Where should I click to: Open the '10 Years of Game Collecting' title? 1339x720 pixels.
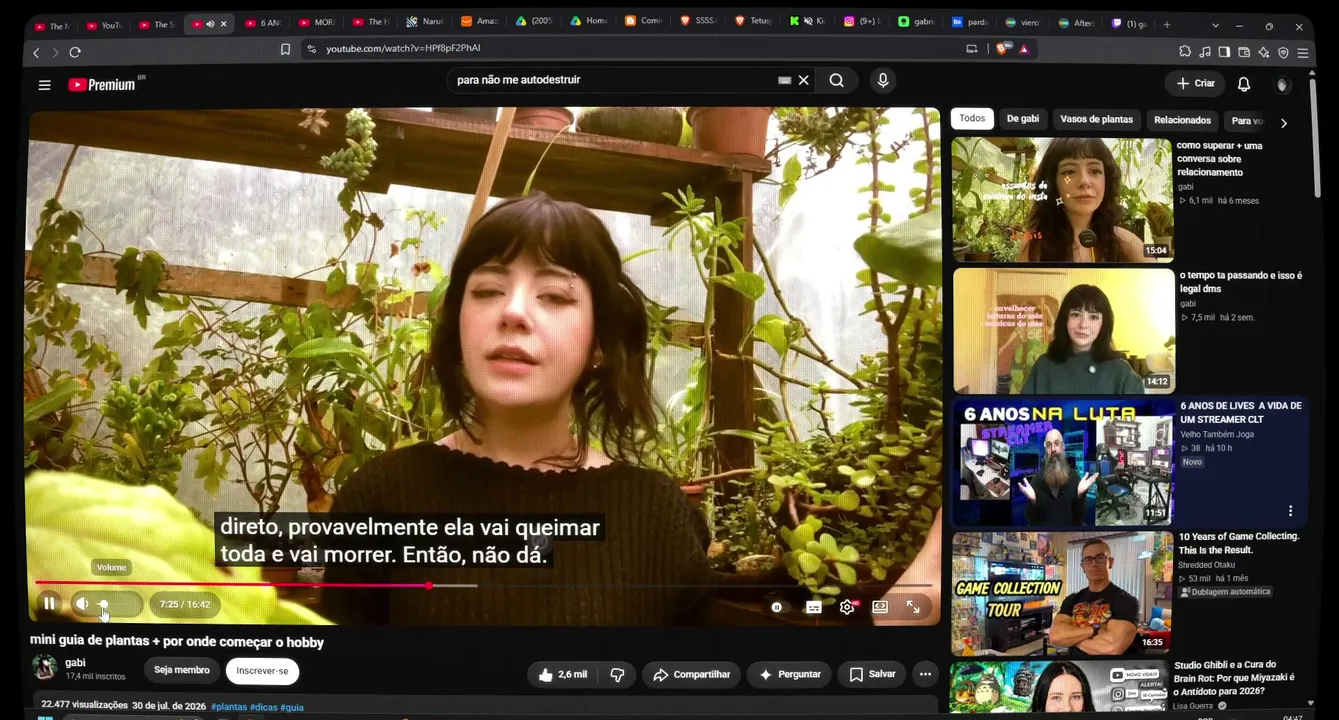point(1239,543)
